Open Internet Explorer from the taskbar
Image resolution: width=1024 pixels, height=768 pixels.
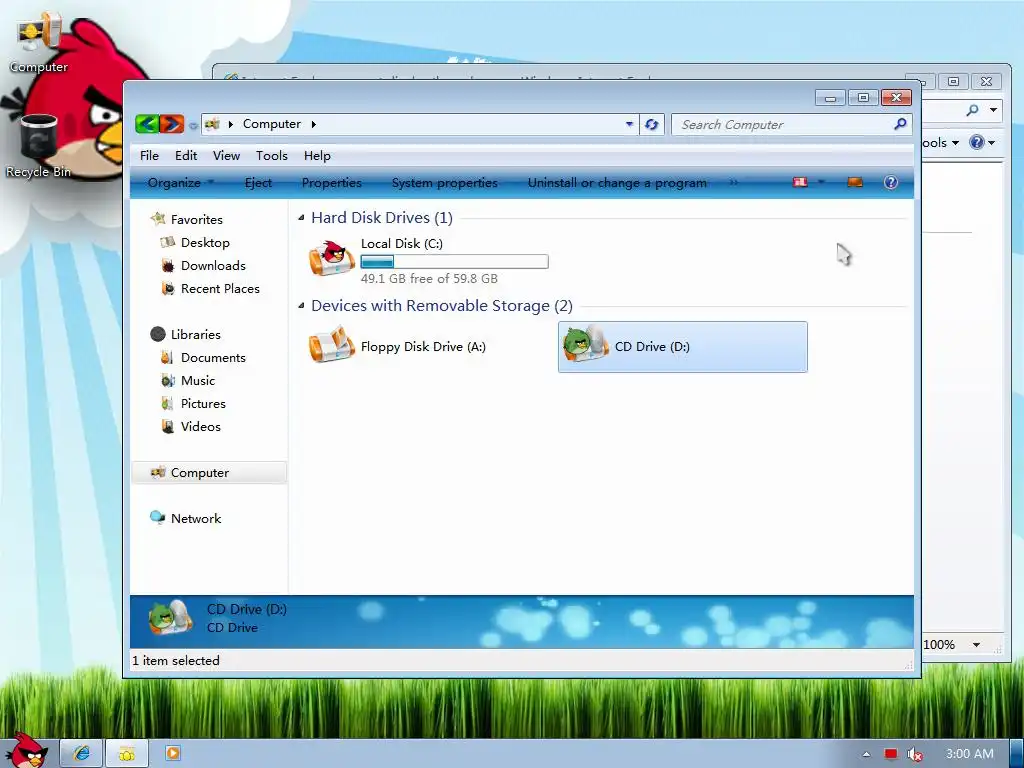pyautogui.click(x=82, y=753)
